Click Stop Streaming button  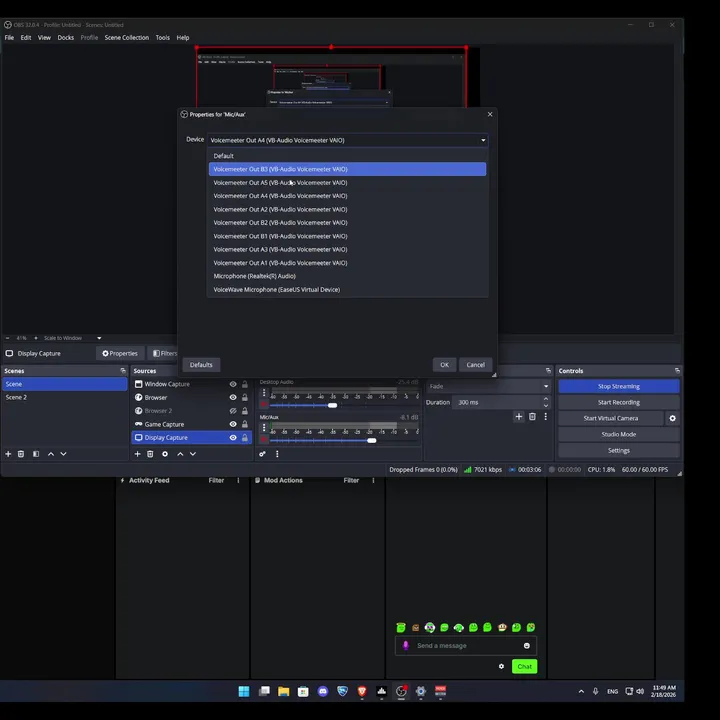[x=619, y=386]
